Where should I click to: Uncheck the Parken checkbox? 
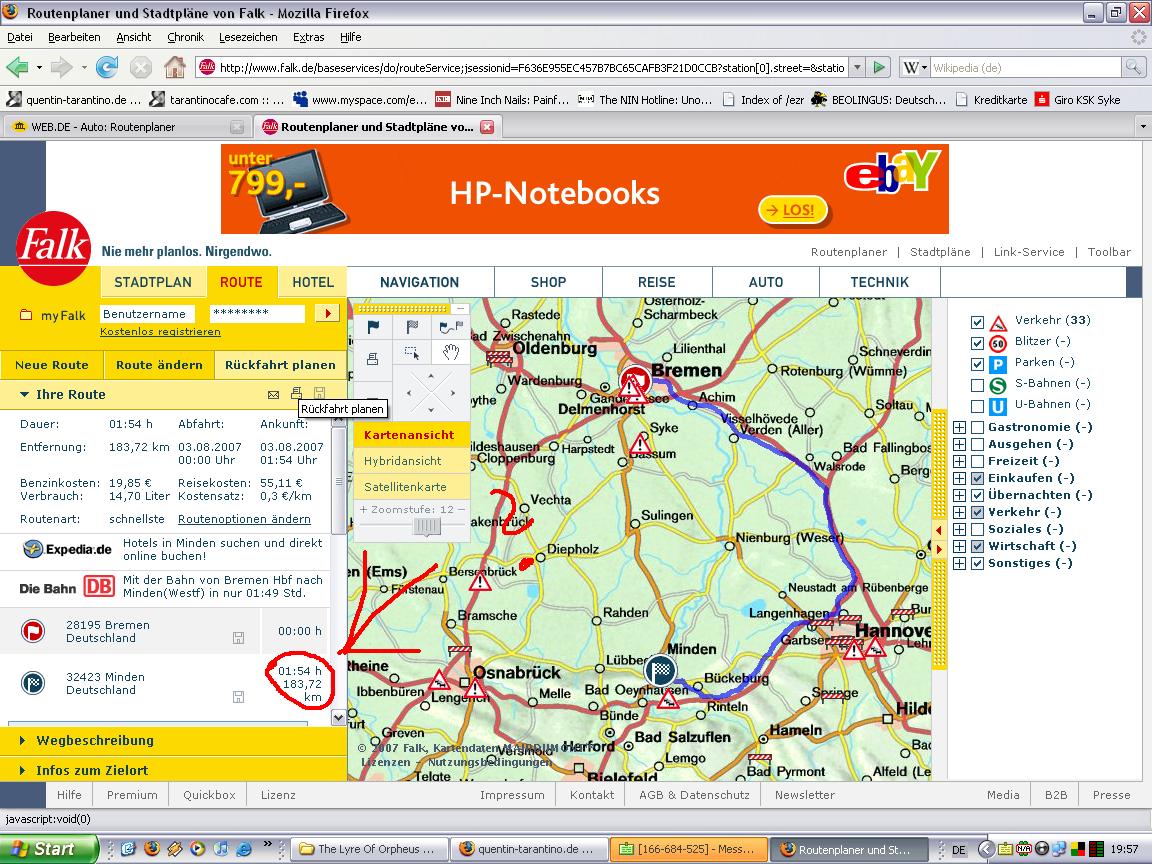(x=977, y=364)
